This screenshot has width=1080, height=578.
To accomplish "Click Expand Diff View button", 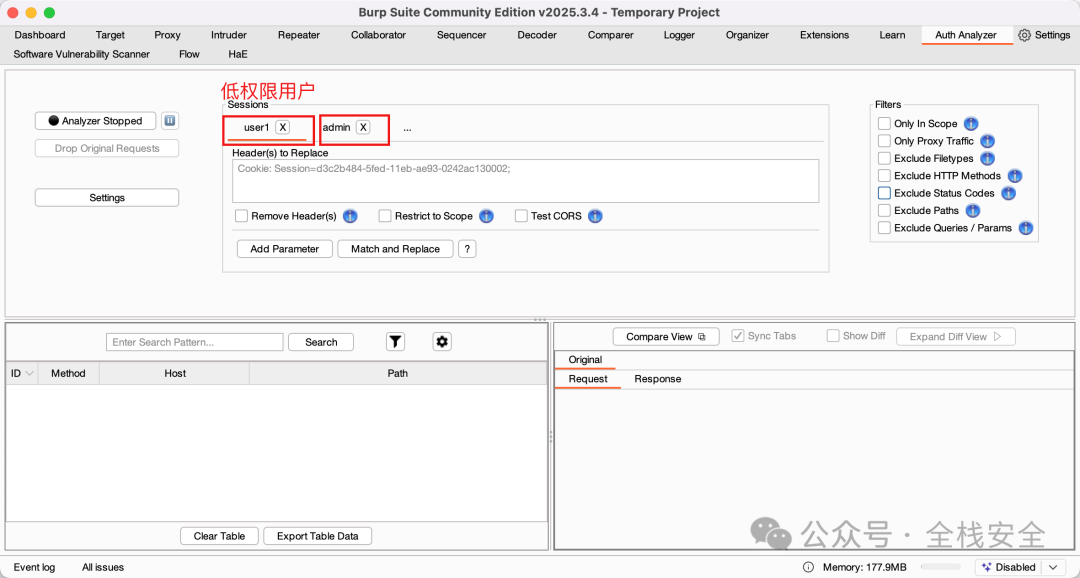I will tap(955, 337).
